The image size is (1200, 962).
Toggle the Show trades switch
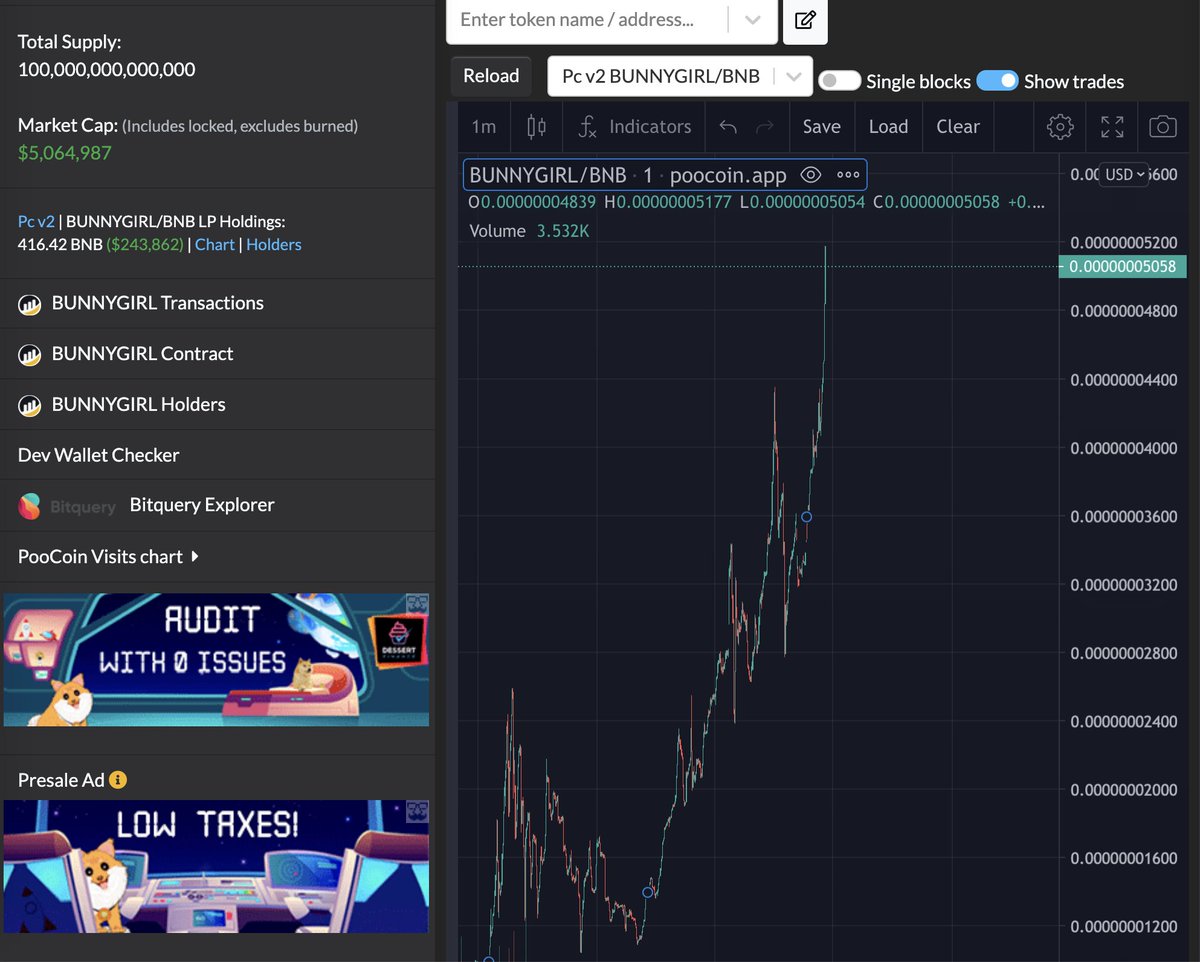(x=997, y=81)
